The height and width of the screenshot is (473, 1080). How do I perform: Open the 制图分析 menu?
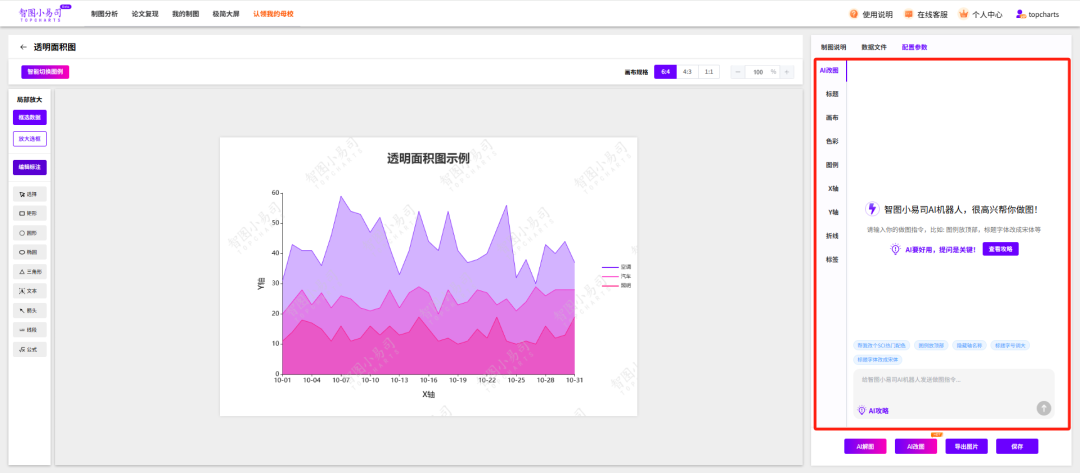[x=104, y=14]
